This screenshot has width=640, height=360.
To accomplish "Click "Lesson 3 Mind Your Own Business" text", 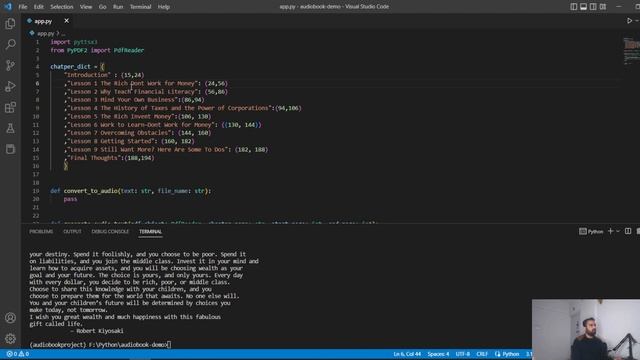I will [122, 100].
